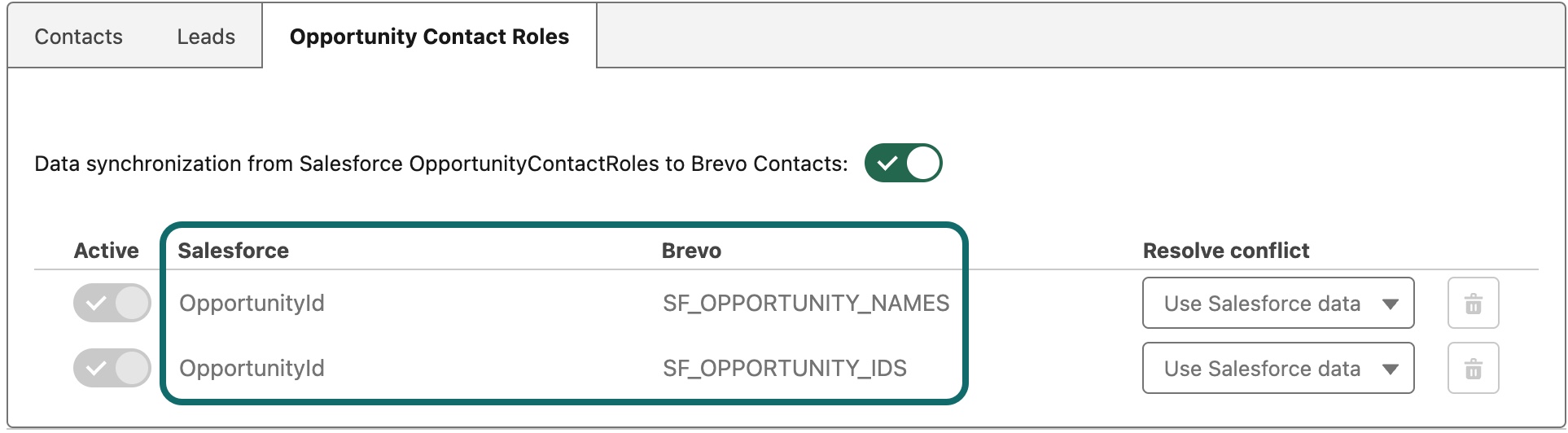Open the conflict dropdown for SF_OPPORTUNITY_NAMES

pyautogui.click(x=1277, y=304)
